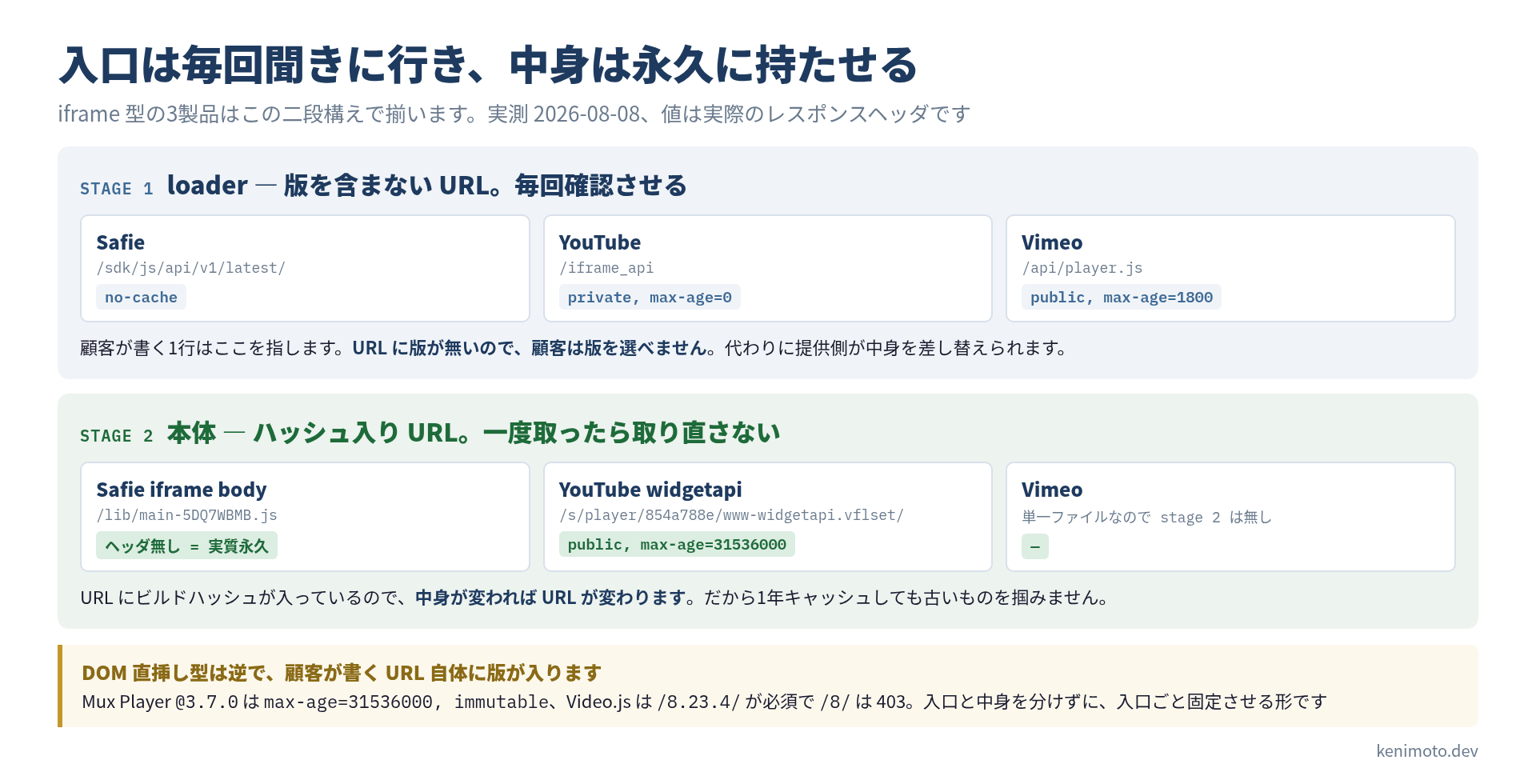The width and height of the screenshot is (1536, 784).
Task: Click the 'ヘッダ無し = 実質永久' badge
Action: tap(186, 545)
